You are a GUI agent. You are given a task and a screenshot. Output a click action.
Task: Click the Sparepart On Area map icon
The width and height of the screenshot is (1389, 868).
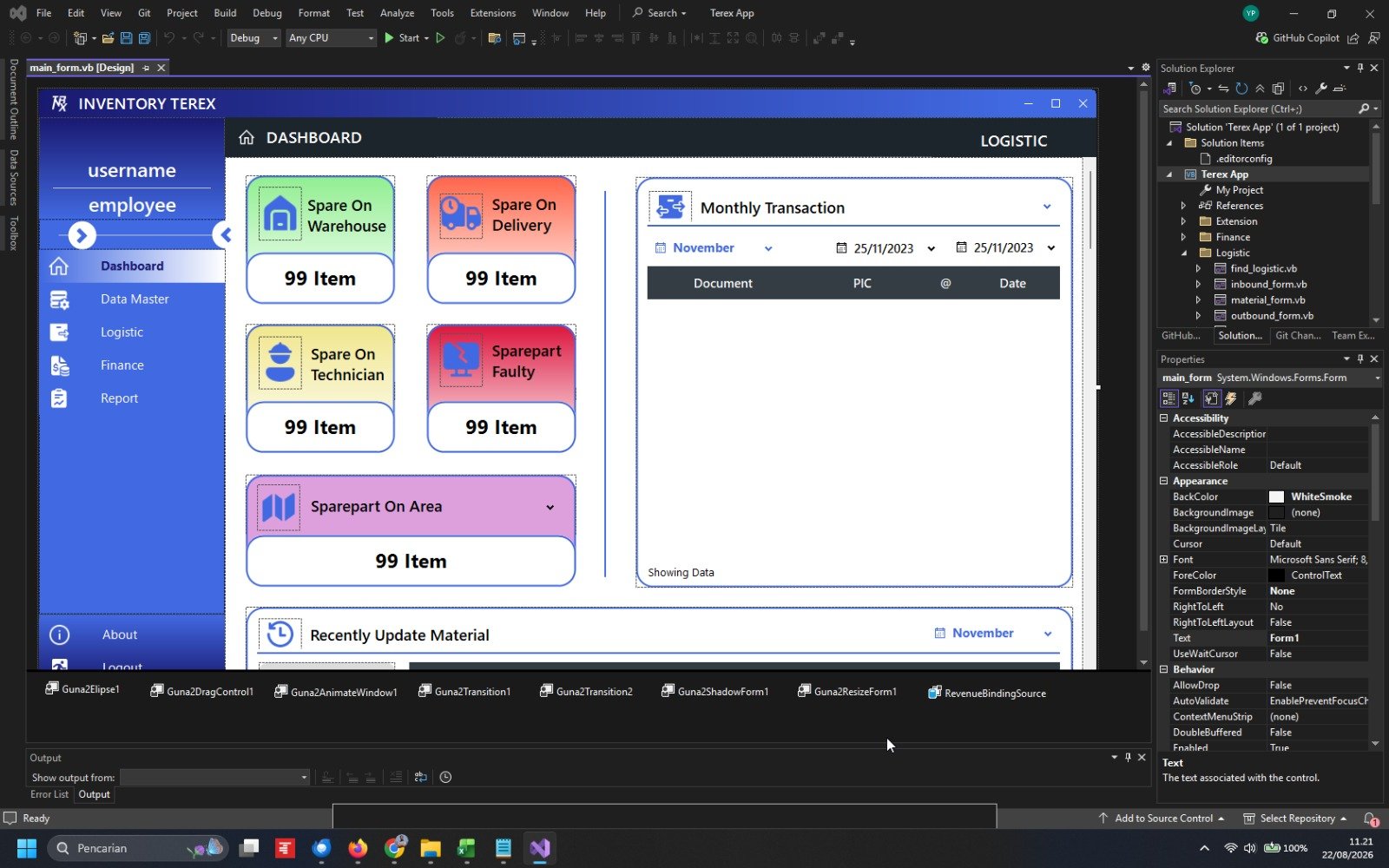pos(279,507)
